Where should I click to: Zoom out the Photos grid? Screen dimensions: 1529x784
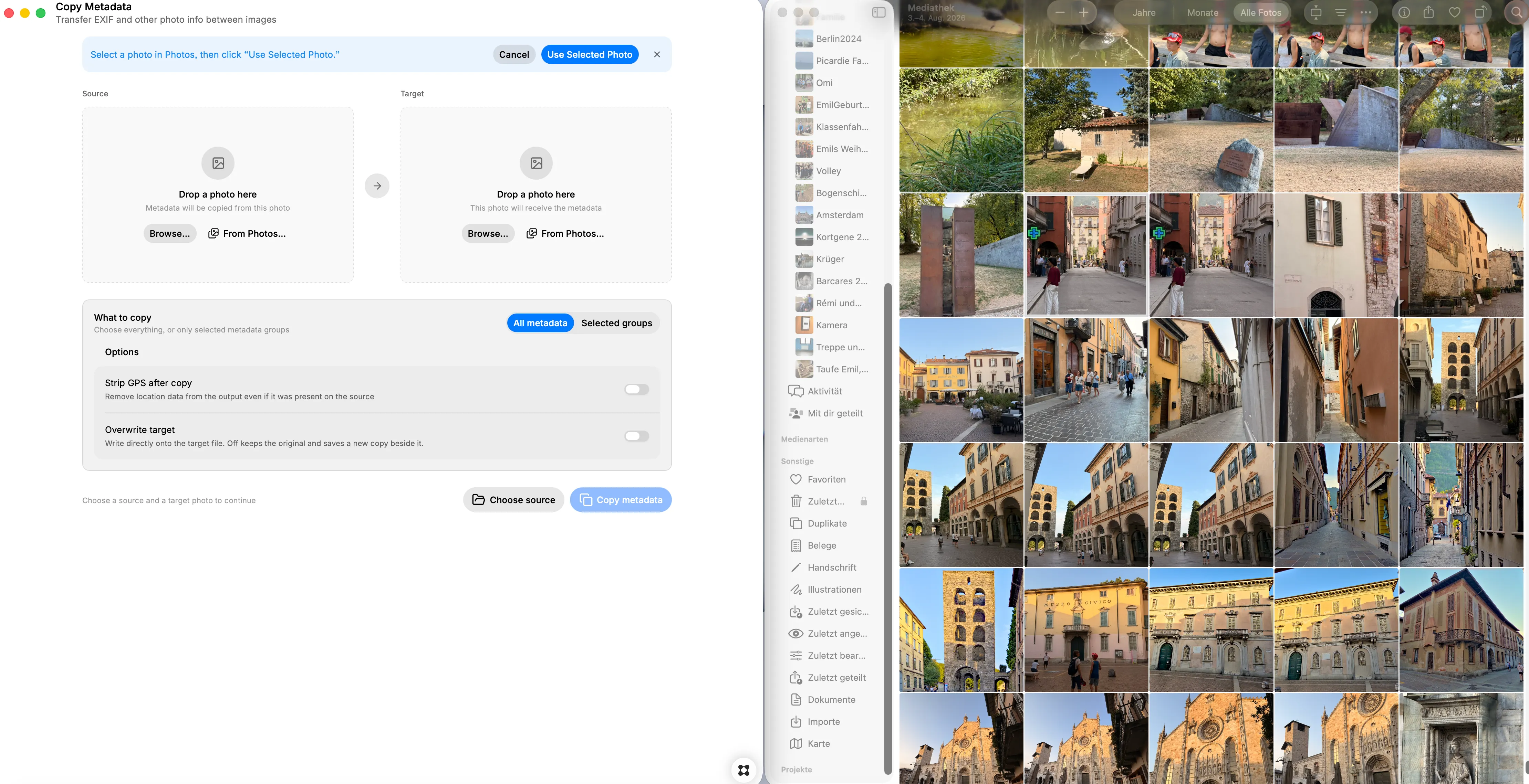pyautogui.click(x=1060, y=12)
